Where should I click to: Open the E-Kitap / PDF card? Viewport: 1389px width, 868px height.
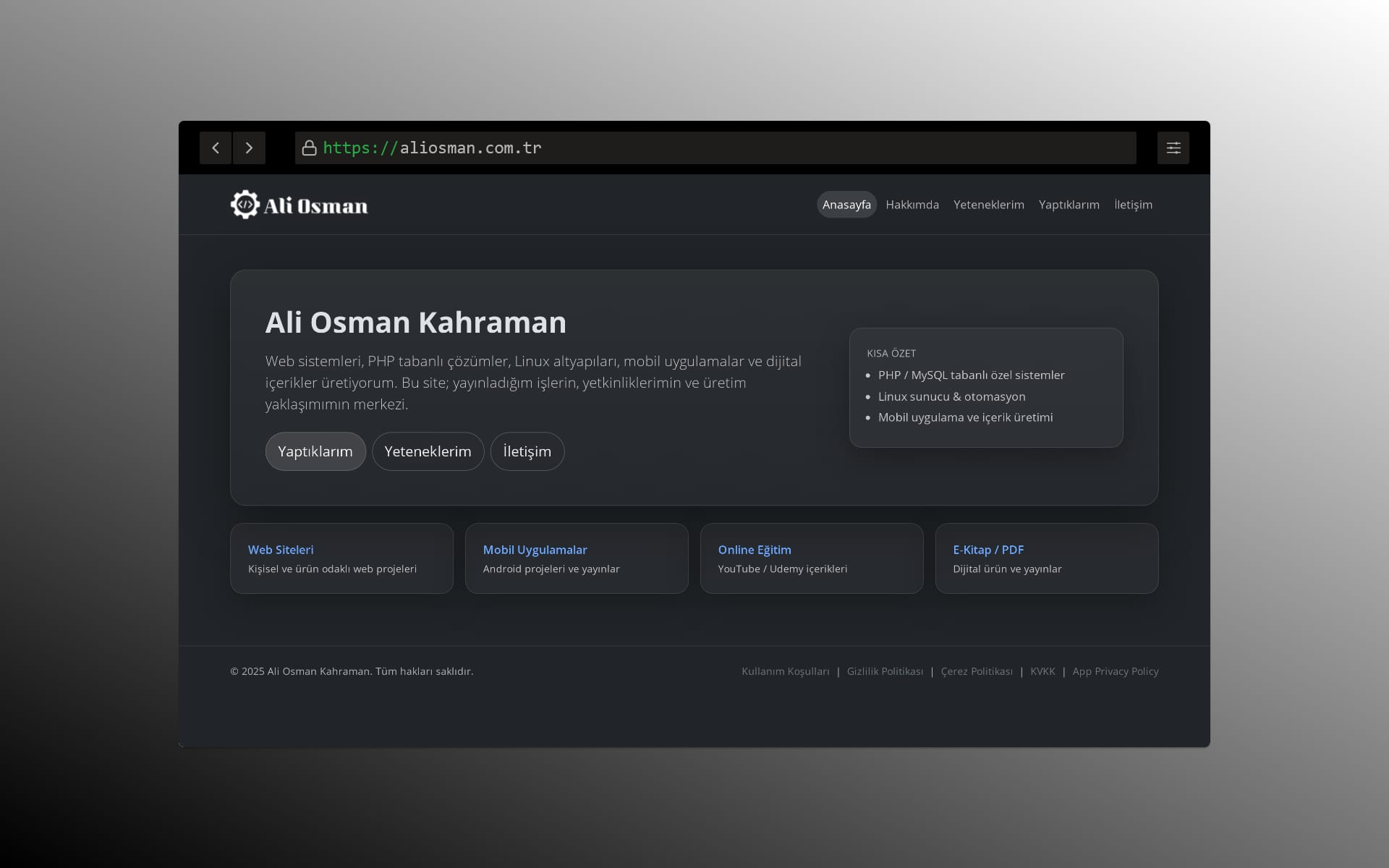coord(1046,558)
